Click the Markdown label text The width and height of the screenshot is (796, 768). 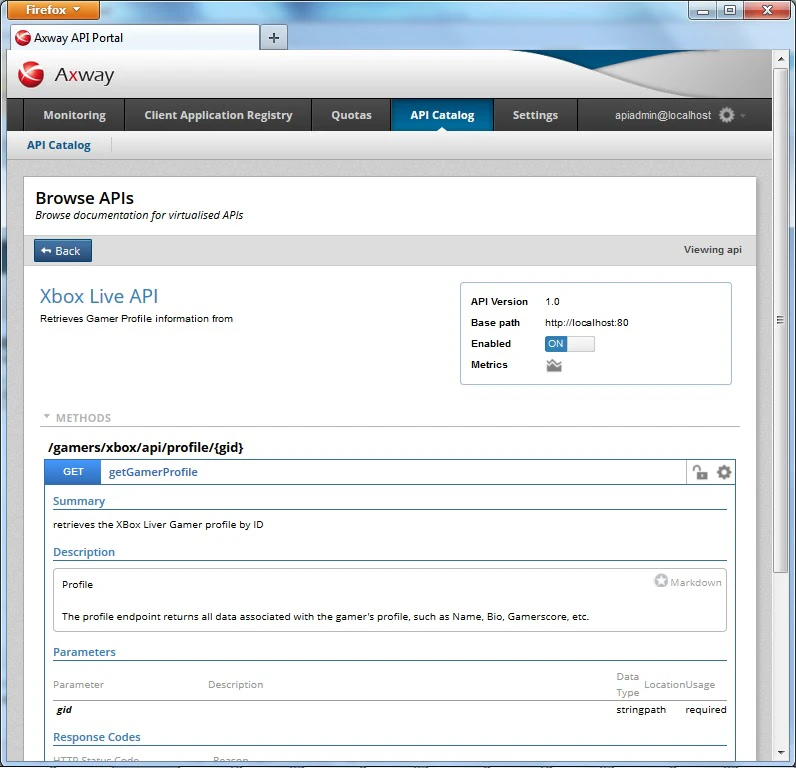pyautogui.click(x=695, y=582)
